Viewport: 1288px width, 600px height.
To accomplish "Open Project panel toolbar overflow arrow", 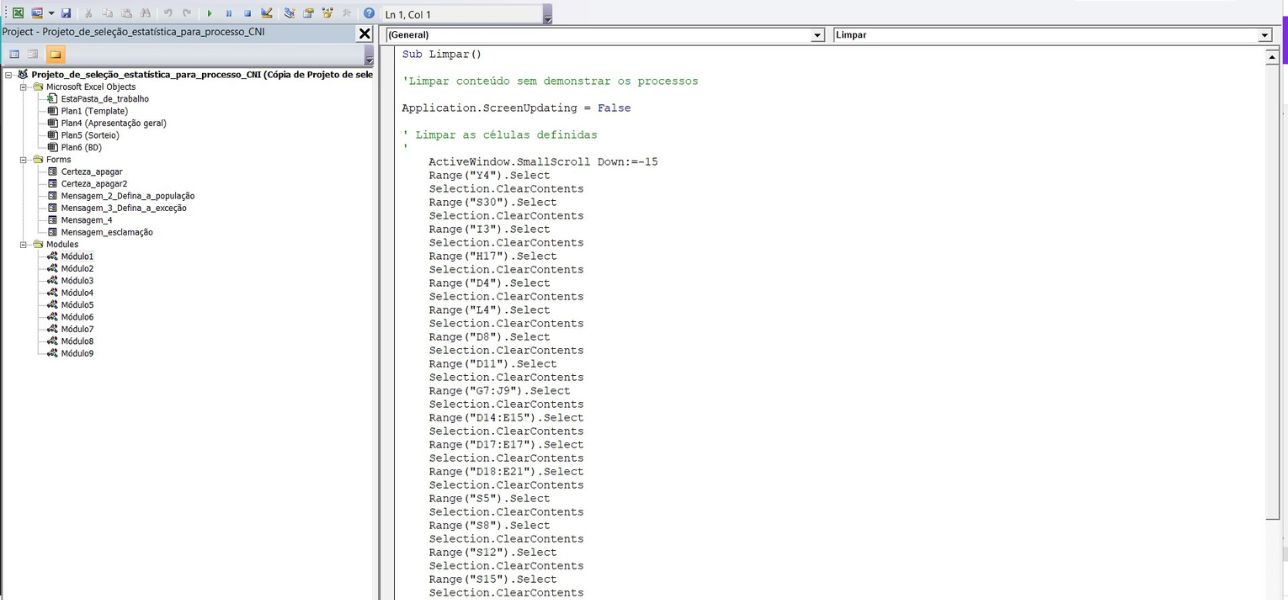I will [x=368, y=55].
